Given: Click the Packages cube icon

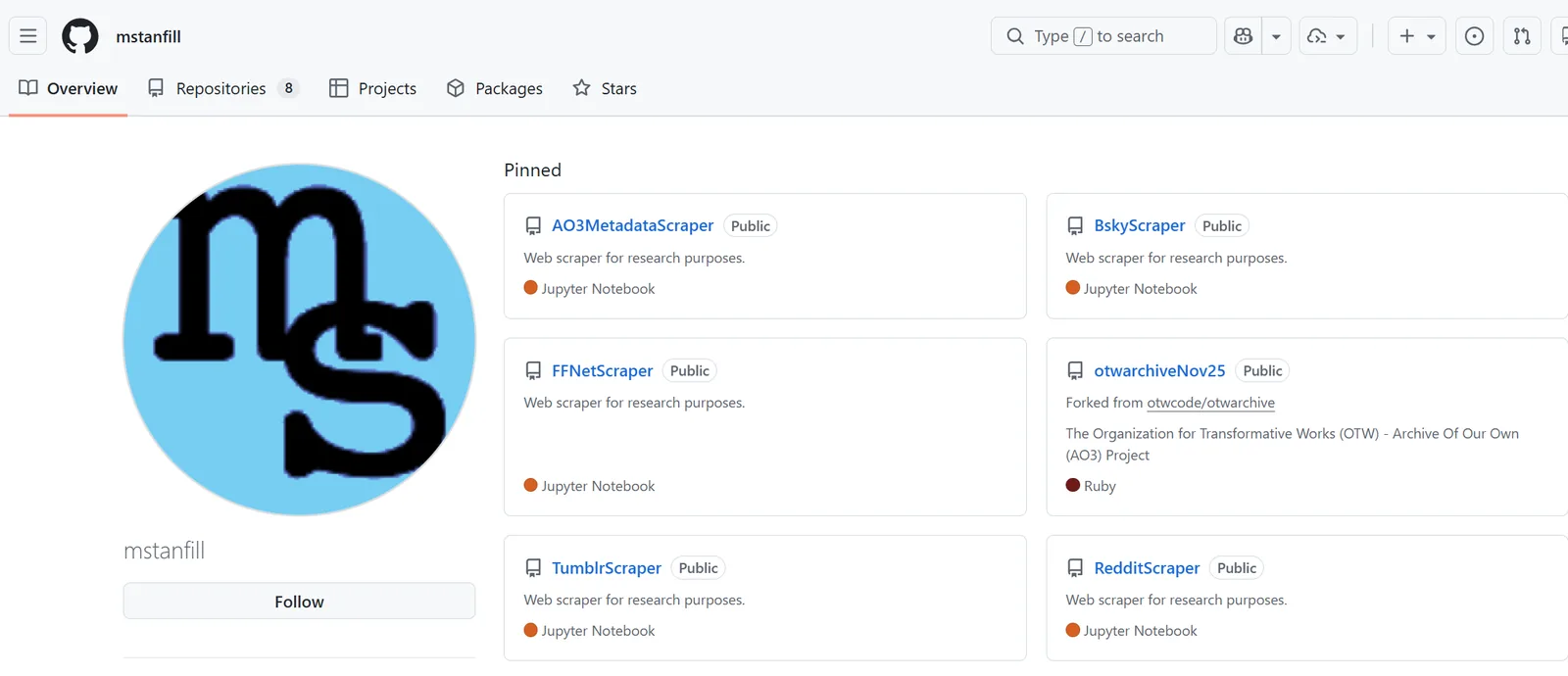Looking at the screenshot, I should tap(456, 88).
